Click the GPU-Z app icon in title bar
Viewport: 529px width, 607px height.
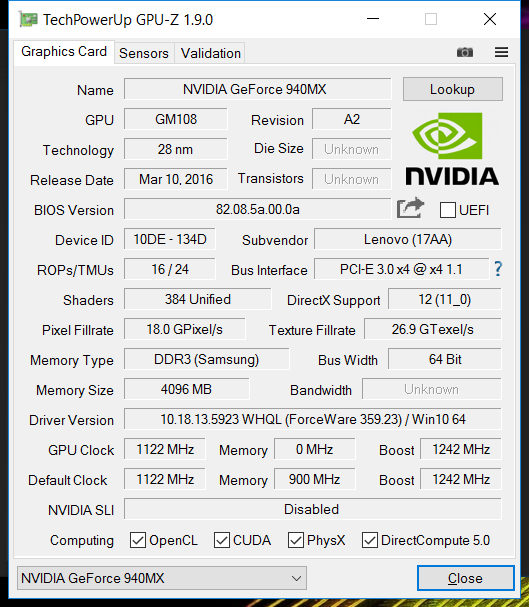pyautogui.click(x=29, y=19)
